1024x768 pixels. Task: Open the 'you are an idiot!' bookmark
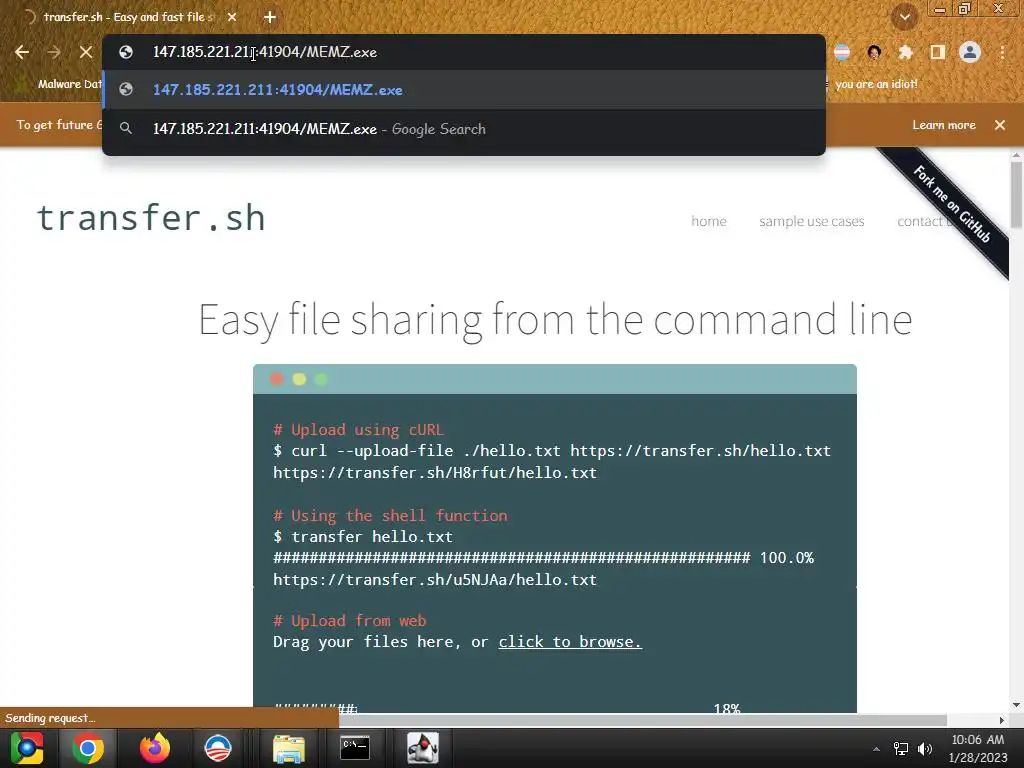click(876, 84)
